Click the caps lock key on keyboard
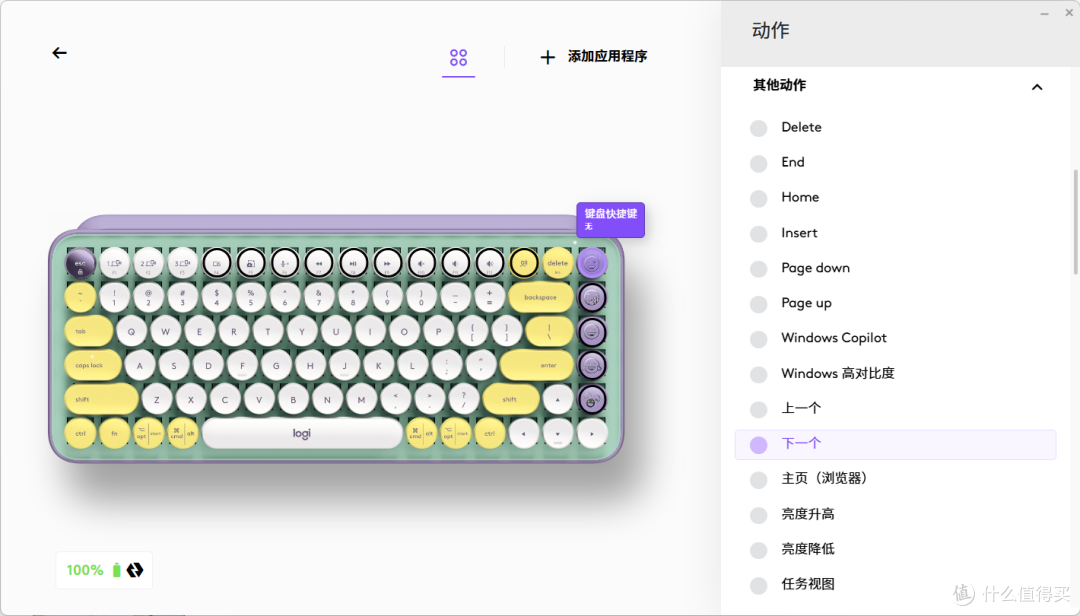This screenshot has height=616, width=1080. point(92,365)
